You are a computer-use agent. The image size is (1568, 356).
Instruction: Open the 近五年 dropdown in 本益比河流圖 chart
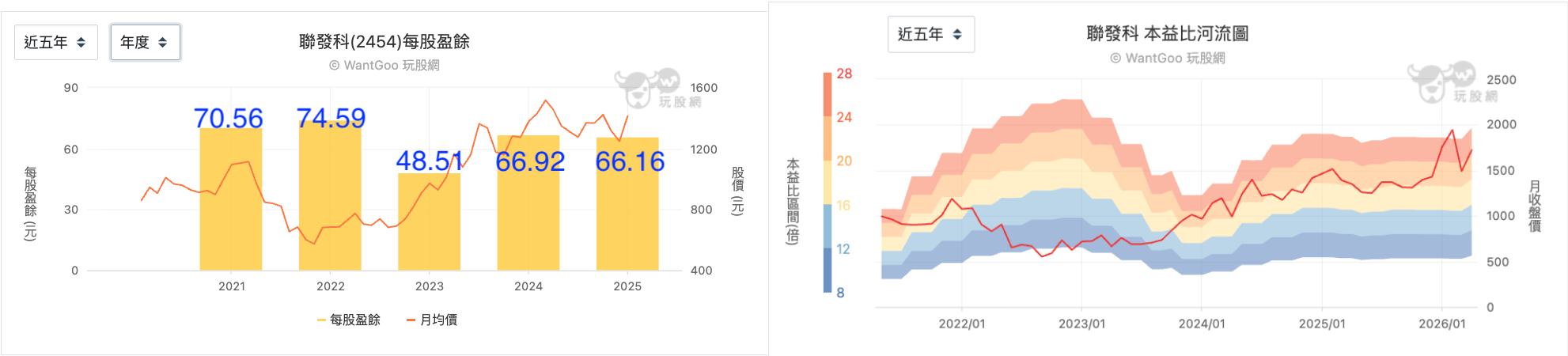tap(931, 35)
